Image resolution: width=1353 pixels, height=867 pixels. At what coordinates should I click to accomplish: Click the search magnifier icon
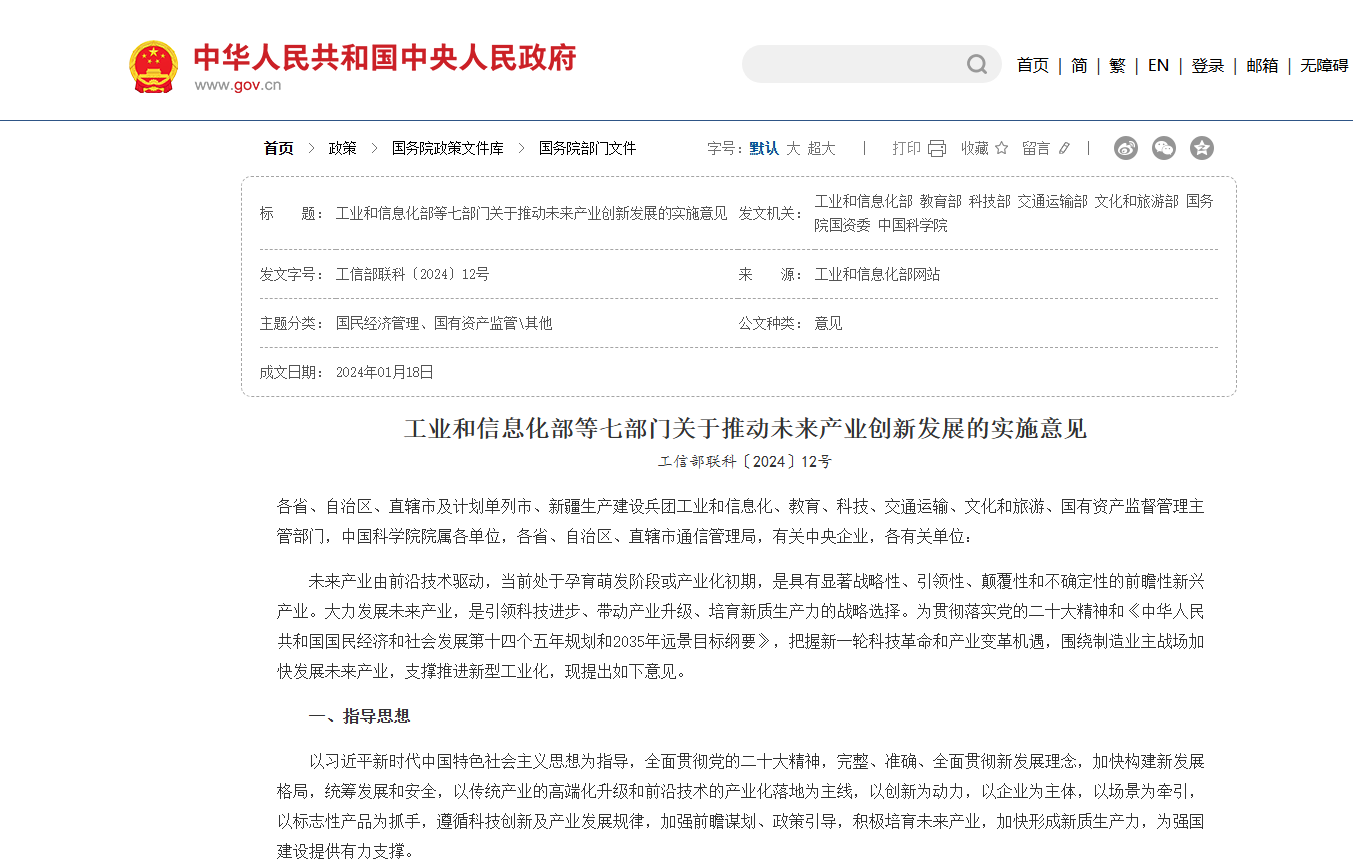[x=976, y=65]
